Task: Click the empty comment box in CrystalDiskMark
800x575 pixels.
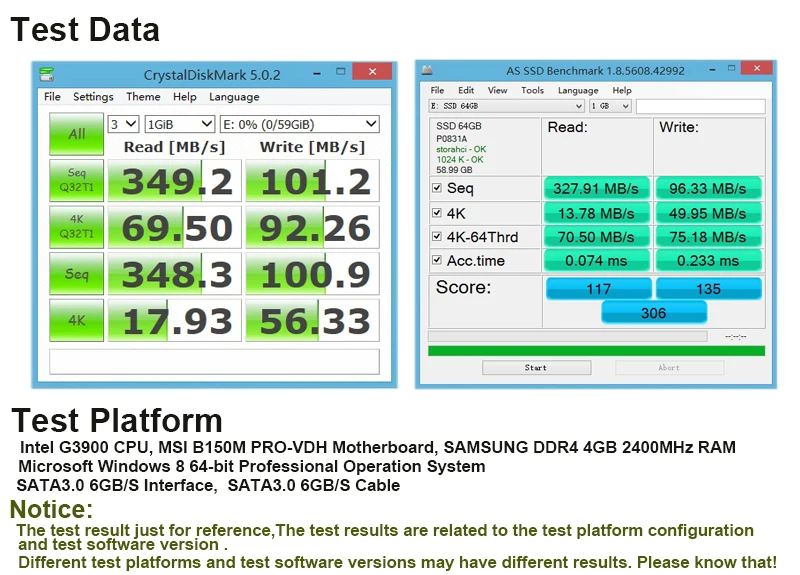Action: pos(214,362)
